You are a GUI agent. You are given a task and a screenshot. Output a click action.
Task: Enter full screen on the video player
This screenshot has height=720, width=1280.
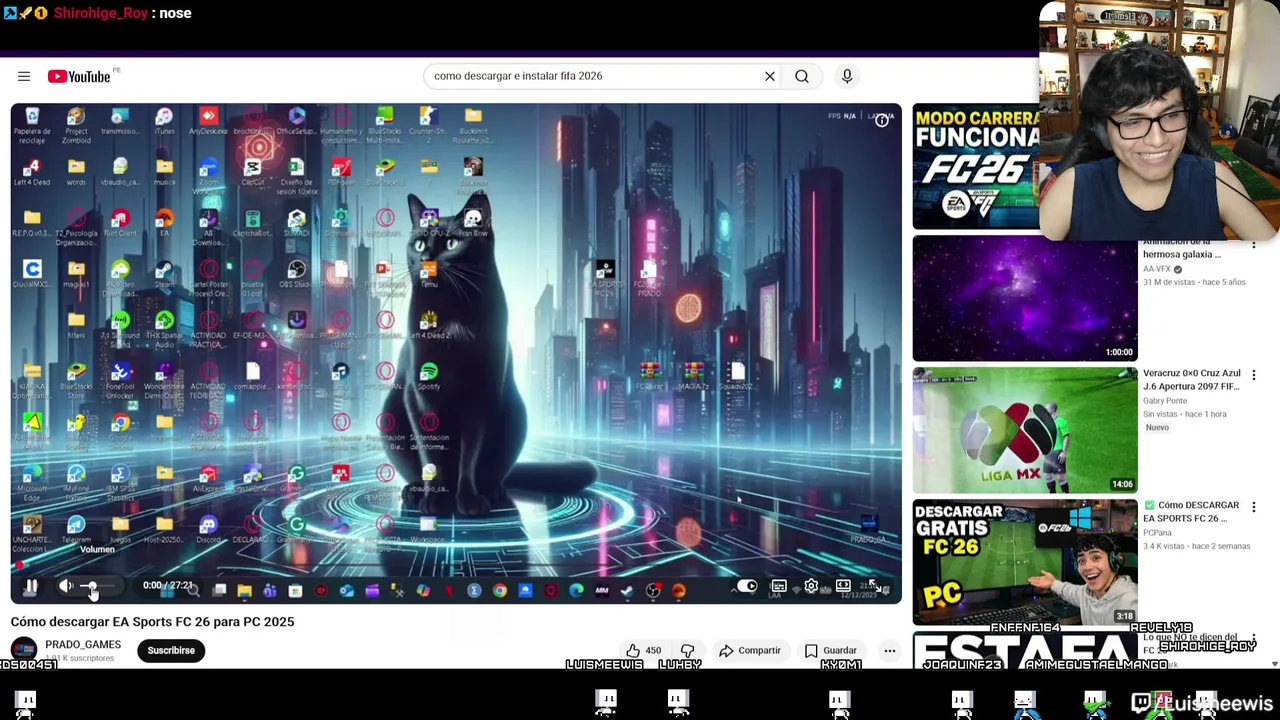point(873,587)
